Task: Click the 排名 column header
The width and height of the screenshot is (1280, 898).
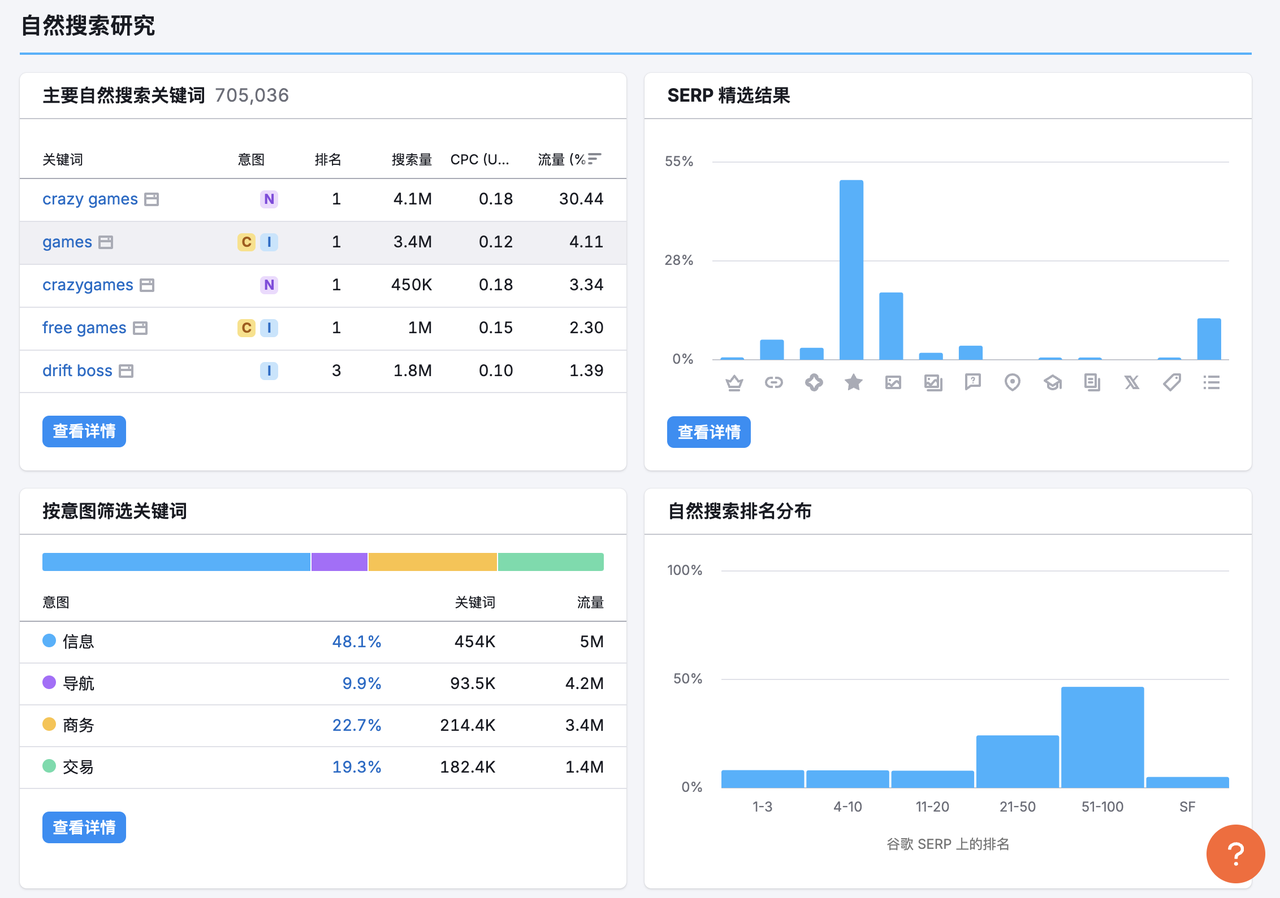Action: (328, 160)
